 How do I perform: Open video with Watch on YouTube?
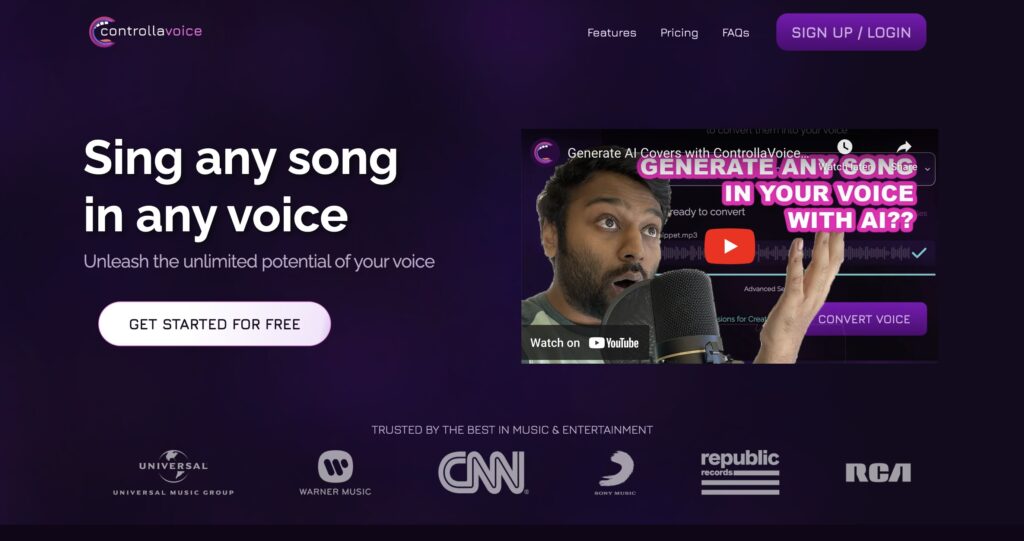point(584,343)
